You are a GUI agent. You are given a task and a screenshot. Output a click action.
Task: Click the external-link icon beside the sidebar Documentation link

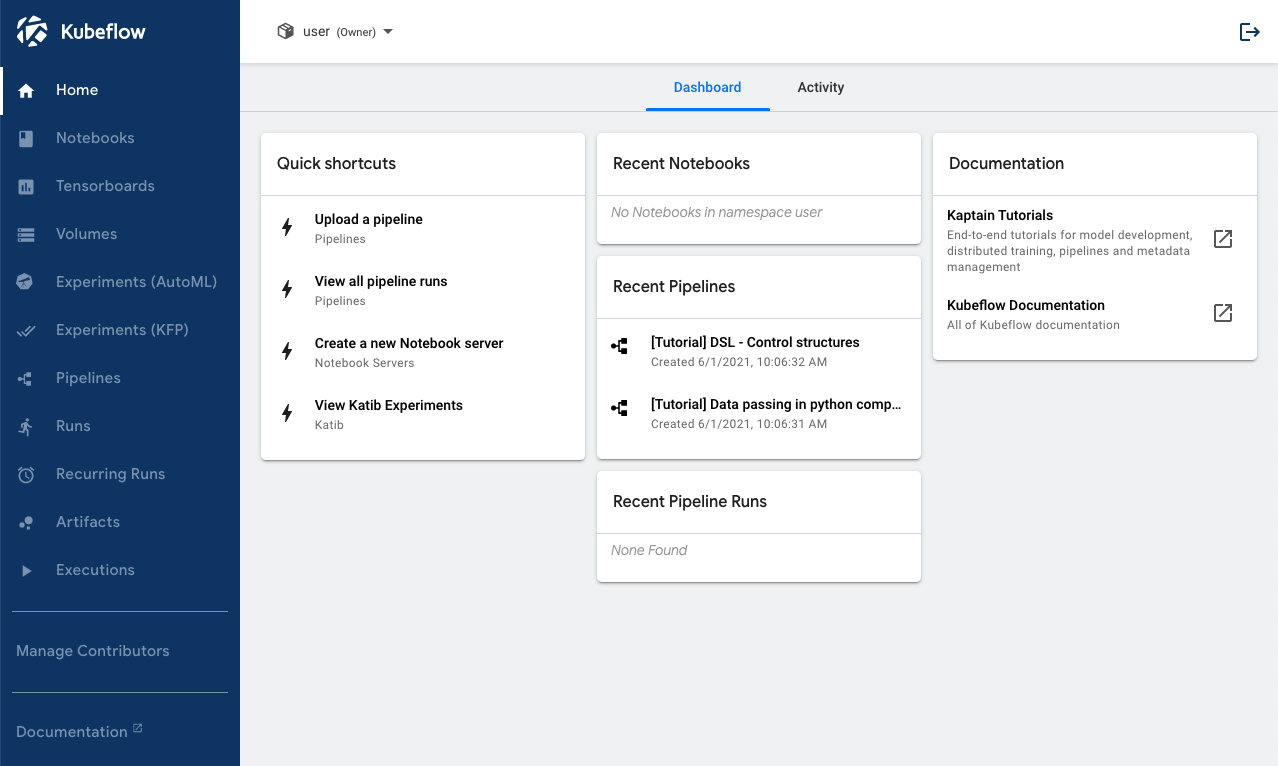138,728
